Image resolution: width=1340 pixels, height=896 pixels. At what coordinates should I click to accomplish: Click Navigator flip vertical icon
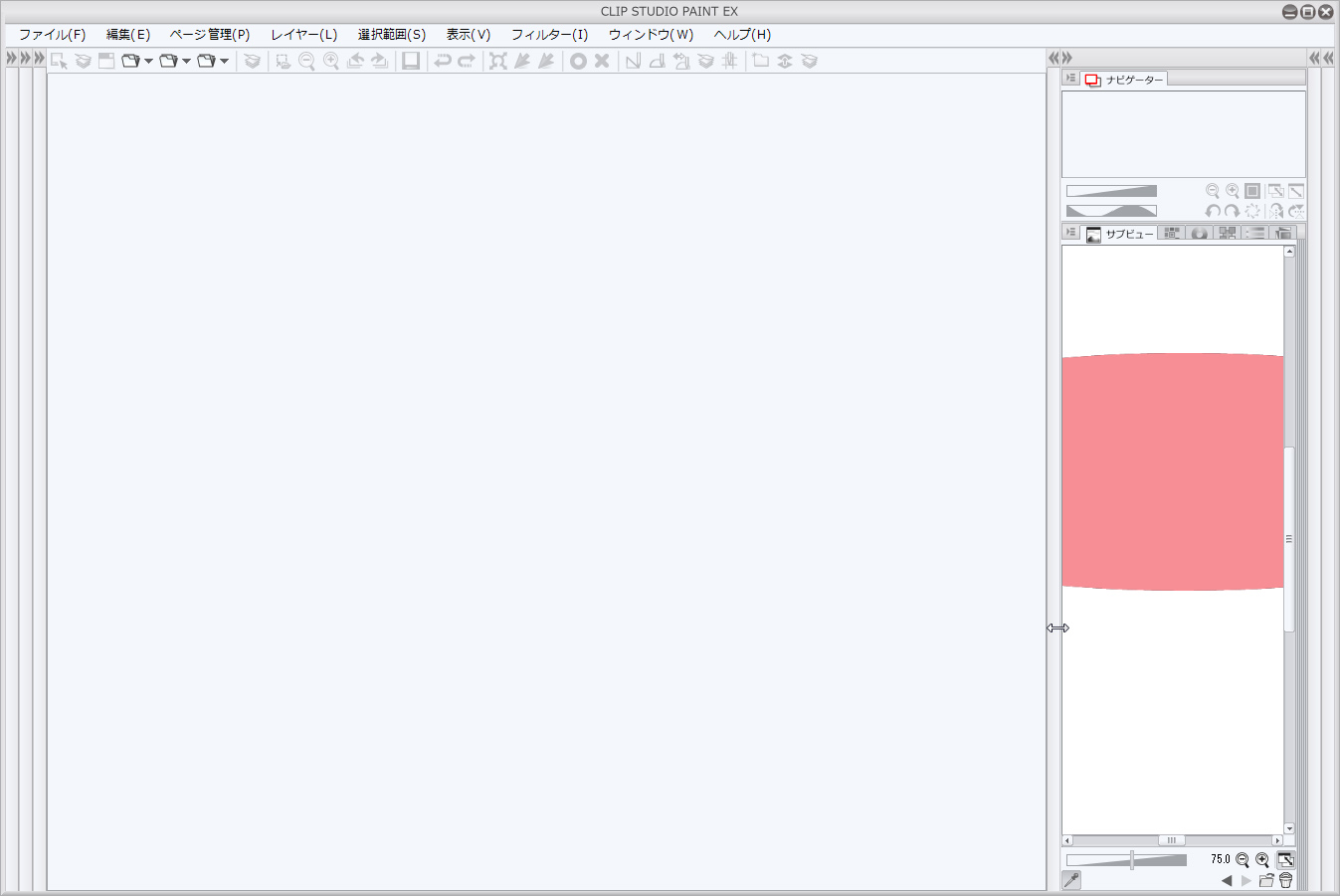tap(1296, 211)
